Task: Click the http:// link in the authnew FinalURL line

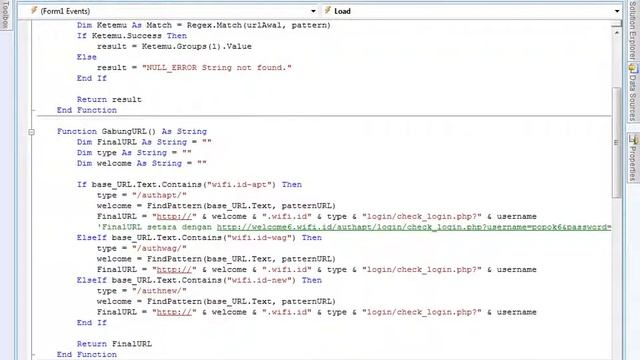Action: [x=174, y=312]
